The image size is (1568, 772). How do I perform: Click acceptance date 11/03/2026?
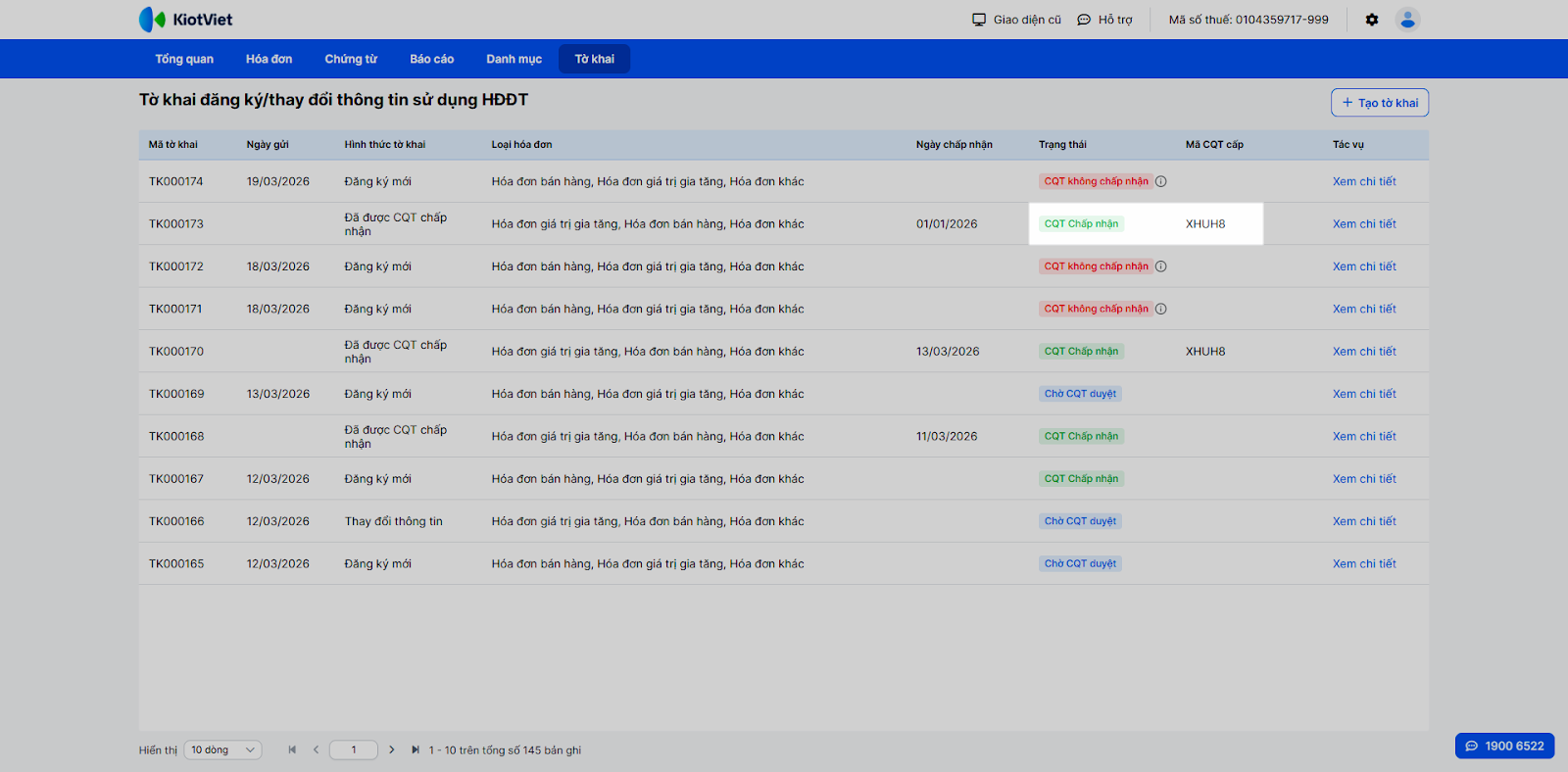(947, 436)
